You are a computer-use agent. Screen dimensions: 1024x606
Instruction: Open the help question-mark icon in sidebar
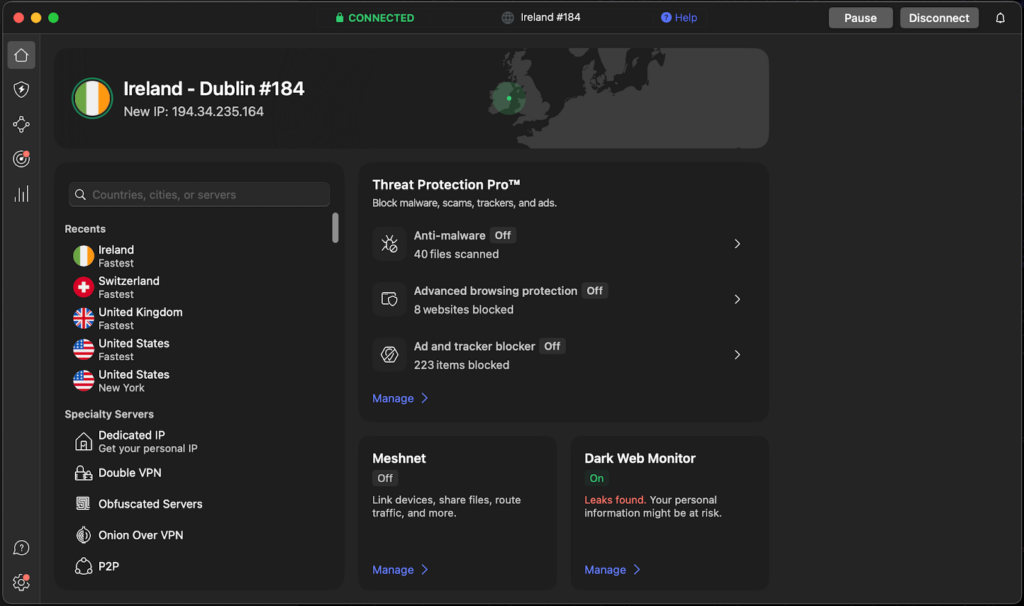pyautogui.click(x=22, y=548)
